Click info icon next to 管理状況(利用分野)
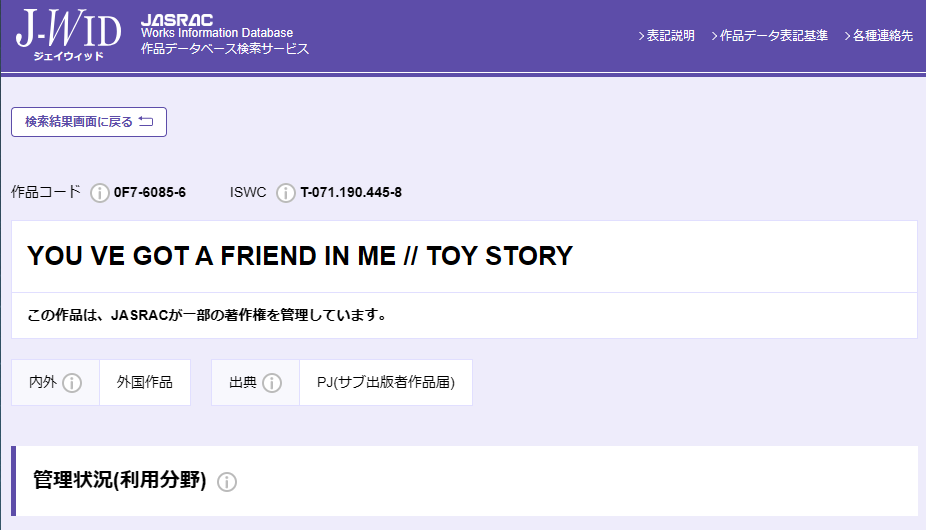The width and height of the screenshot is (926, 530). click(x=227, y=482)
